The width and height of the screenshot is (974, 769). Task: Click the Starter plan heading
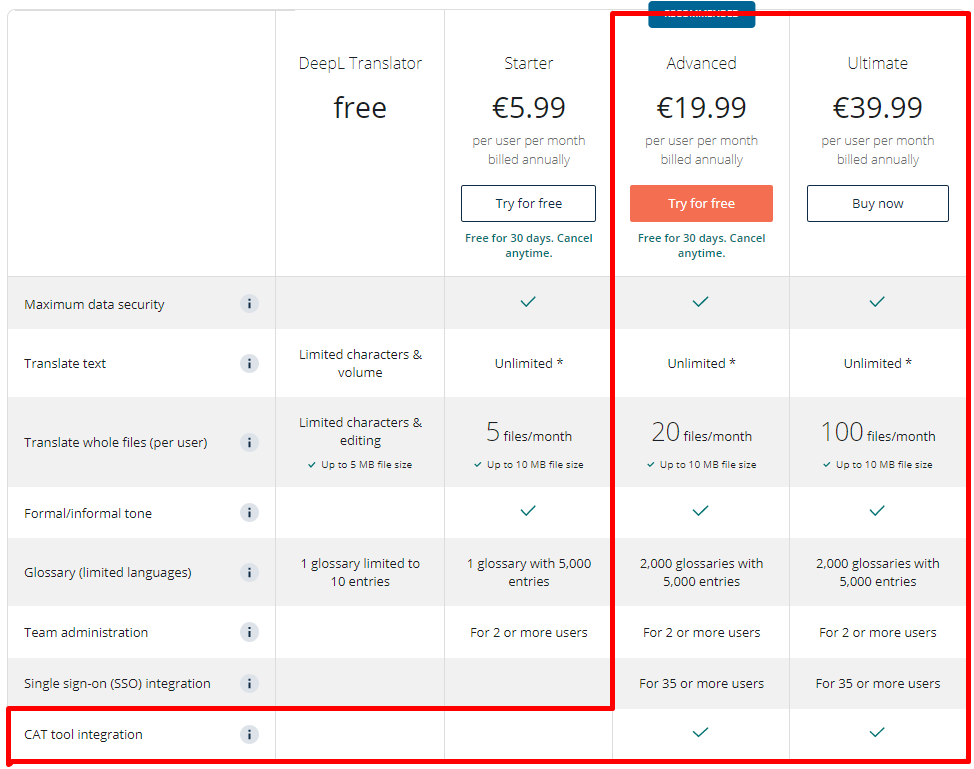point(528,63)
